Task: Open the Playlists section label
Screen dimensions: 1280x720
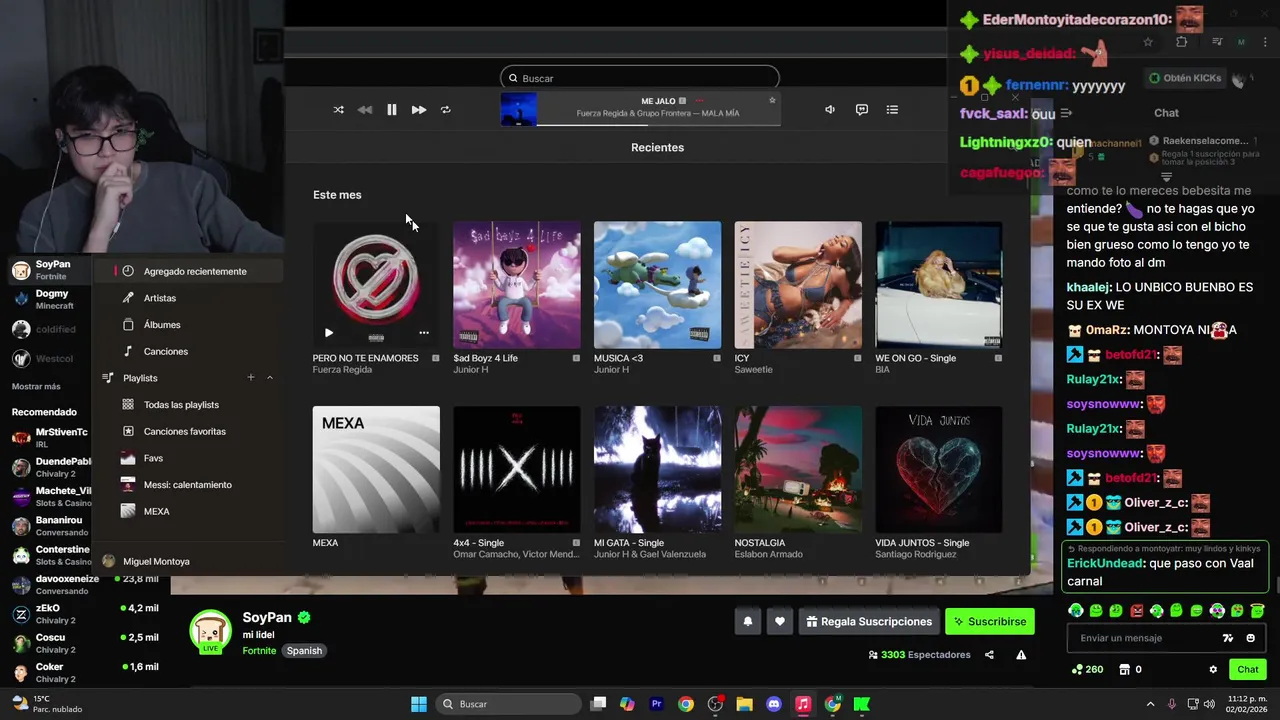Action: click(x=140, y=378)
